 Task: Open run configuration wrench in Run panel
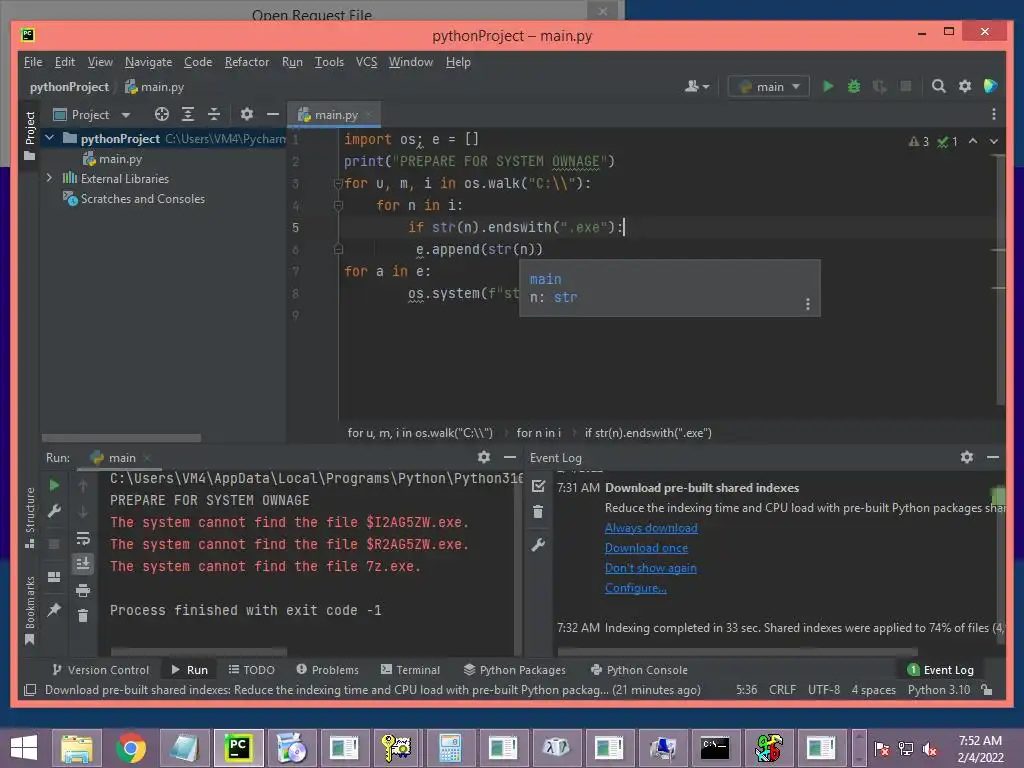(54, 511)
